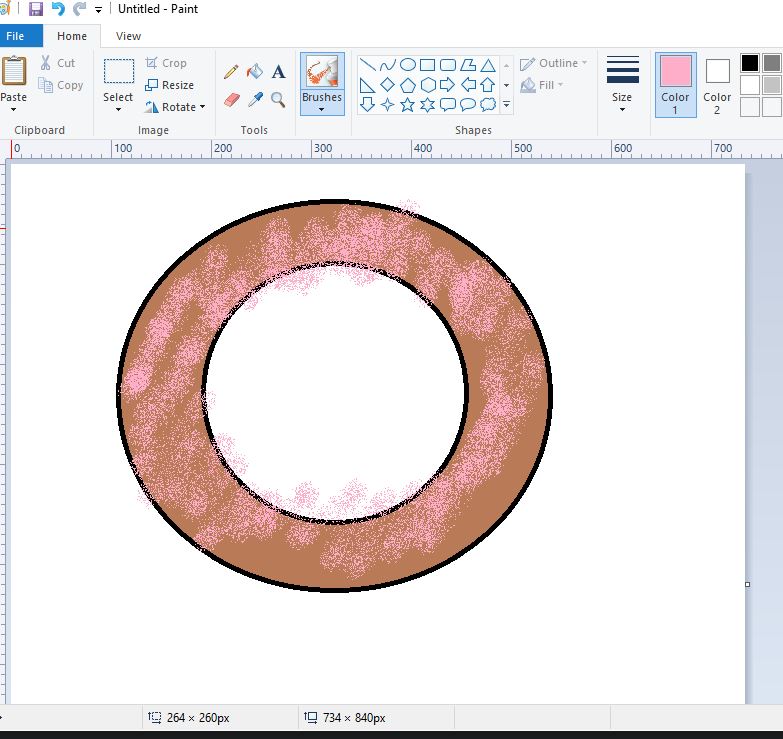
Task: Choose the Rectangle shape
Action: (x=427, y=65)
